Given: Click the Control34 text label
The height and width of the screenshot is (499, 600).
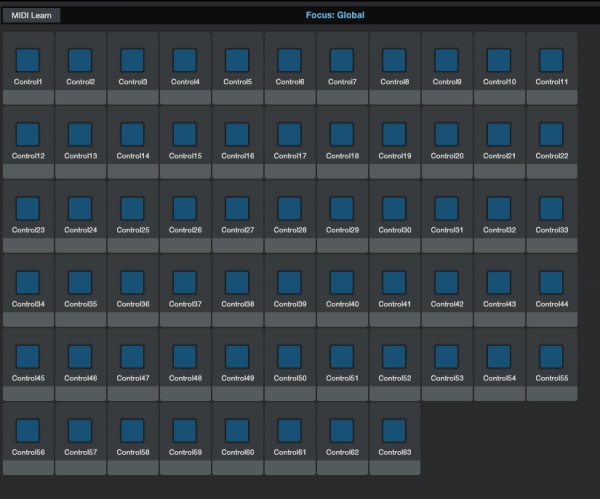Looking at the screenshot, I should click(28, 304).
